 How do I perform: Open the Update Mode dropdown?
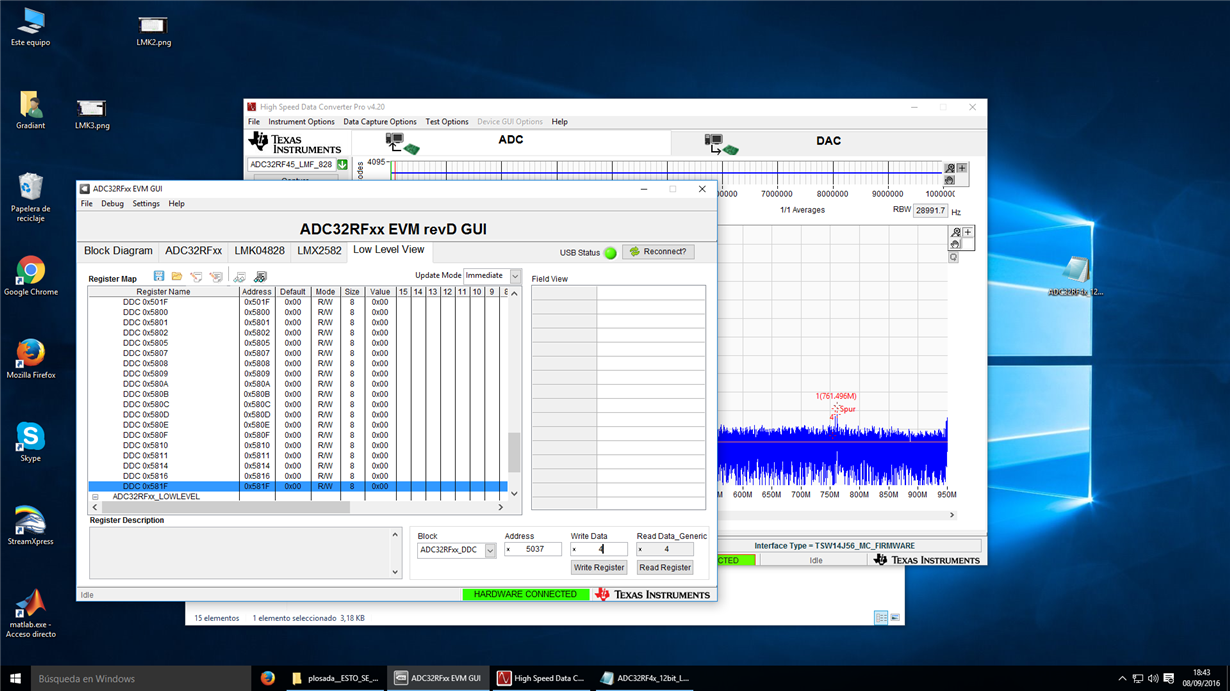(515, 276)
